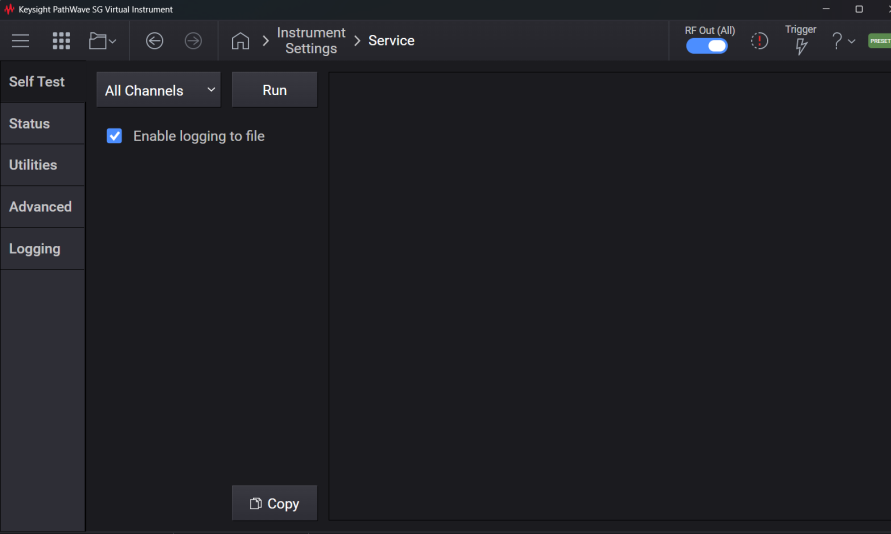The width and height of the screenshot is (891, 534).
Task: Select the Advanced tab
Action: (x=40, y=207)
